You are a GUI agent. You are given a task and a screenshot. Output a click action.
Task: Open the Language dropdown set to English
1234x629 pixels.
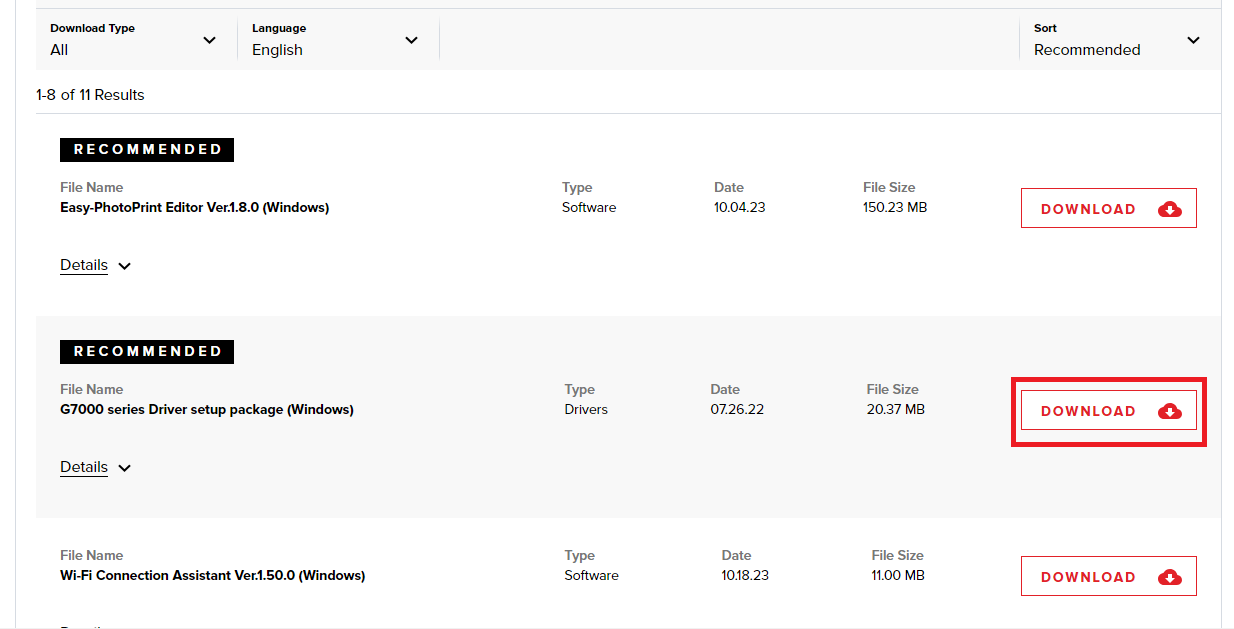(x=338, y=40)
